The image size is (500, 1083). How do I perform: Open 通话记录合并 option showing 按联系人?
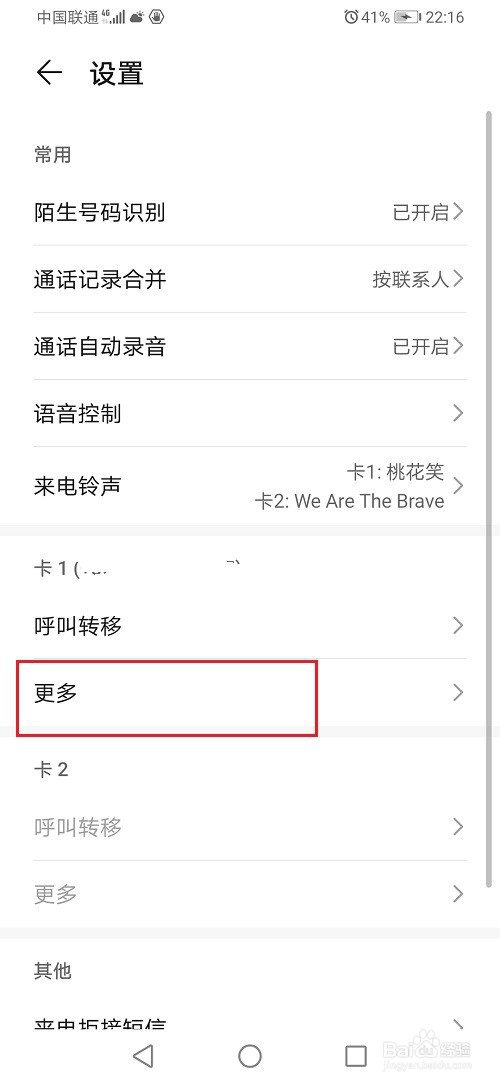250,279
